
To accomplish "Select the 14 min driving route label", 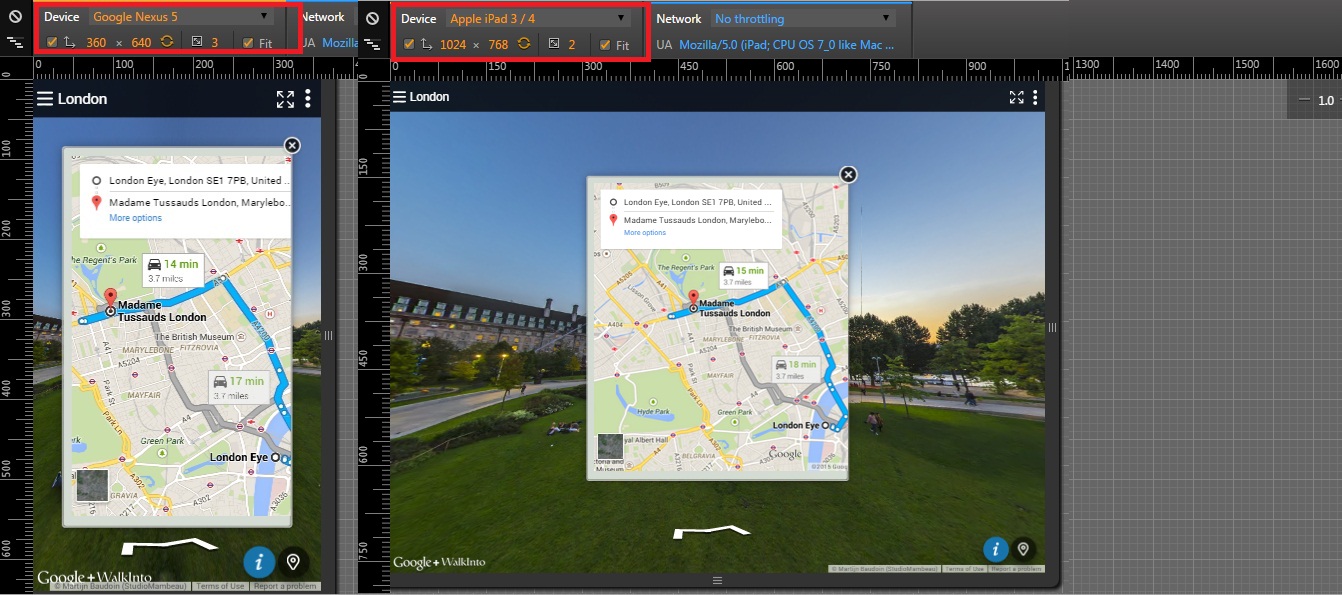I will pyautogui.click(x=173, y=270).
